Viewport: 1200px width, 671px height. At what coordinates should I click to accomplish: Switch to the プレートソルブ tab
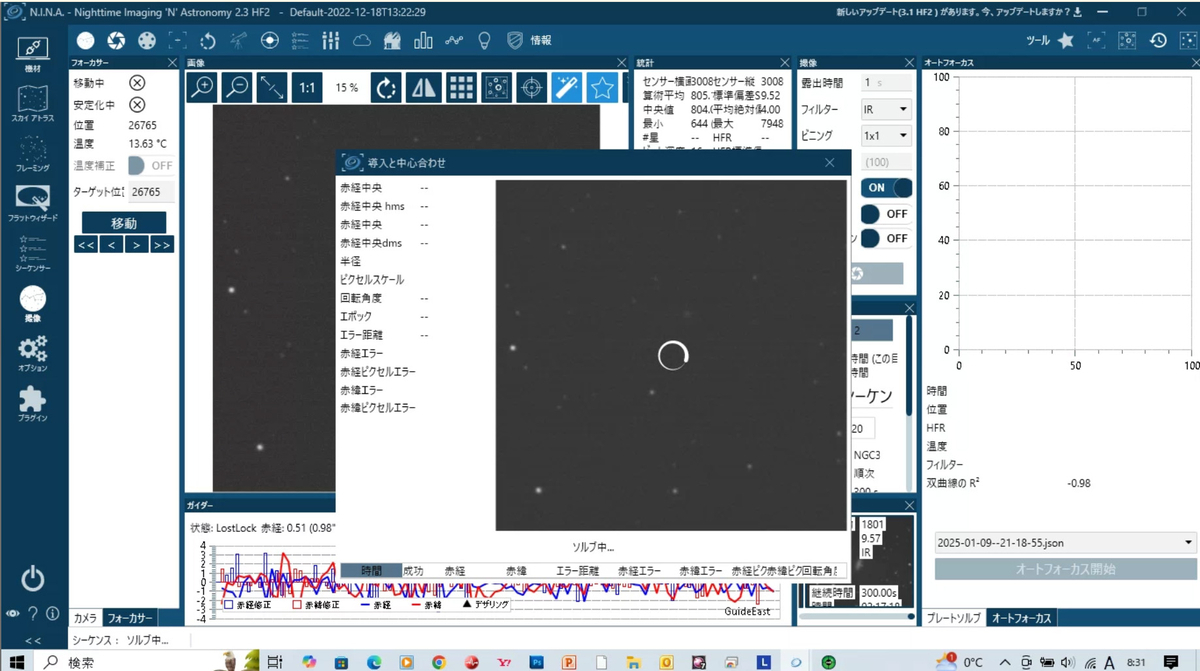954,618
